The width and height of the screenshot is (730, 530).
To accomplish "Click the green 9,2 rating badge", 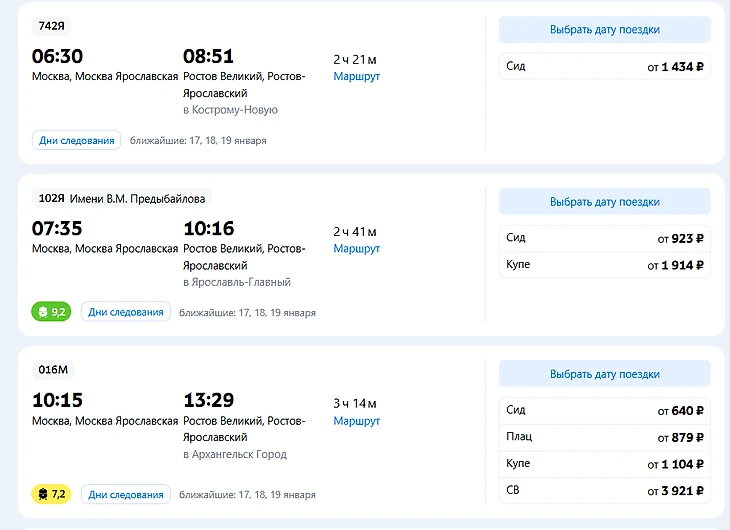I will point(51,312).
